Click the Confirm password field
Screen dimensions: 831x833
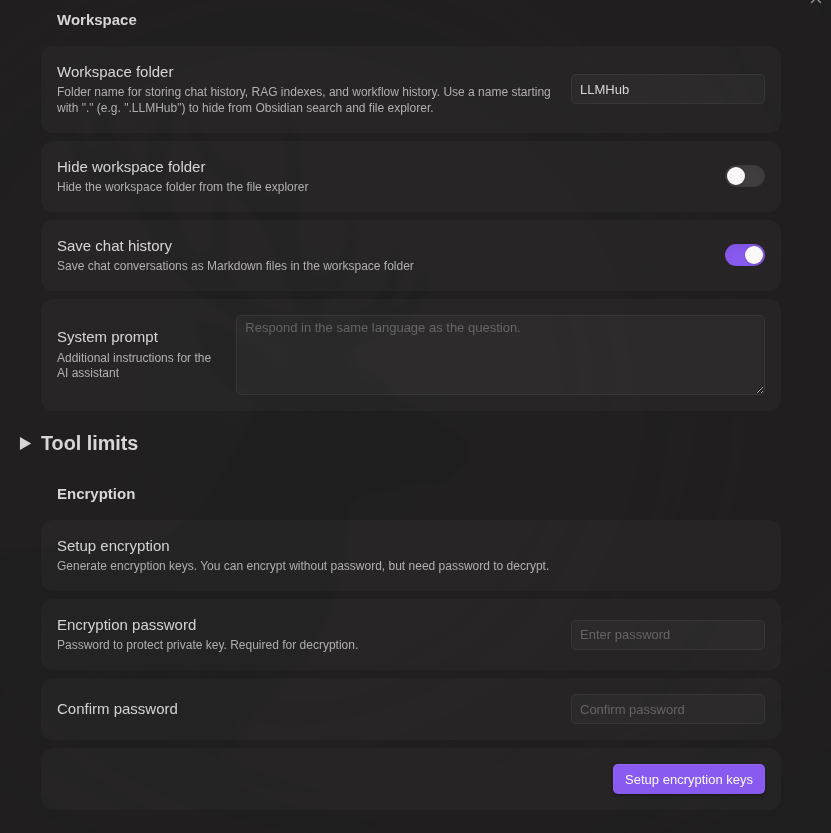pyautogui.click(x=667, y=709)
